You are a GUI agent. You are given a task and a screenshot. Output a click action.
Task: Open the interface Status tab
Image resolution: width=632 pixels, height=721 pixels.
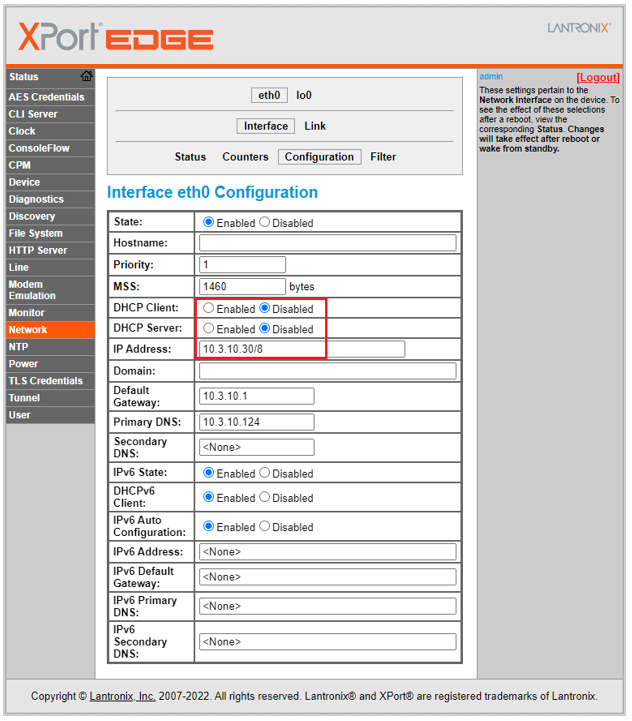(x=190, y=157)
